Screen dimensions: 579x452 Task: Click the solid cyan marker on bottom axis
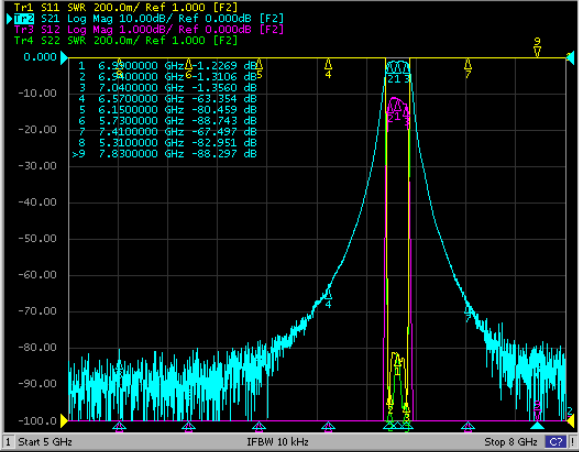[x=537, y=426]
